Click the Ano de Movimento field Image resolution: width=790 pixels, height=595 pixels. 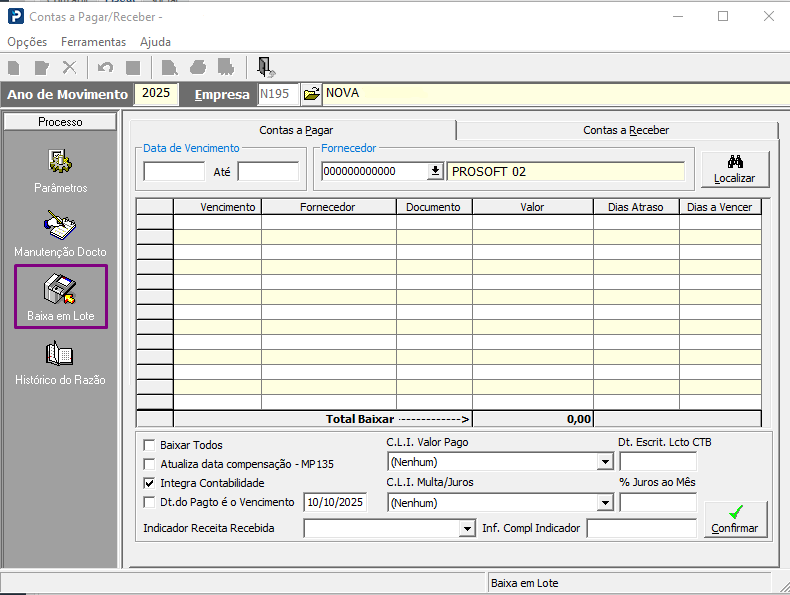(158, 94)
